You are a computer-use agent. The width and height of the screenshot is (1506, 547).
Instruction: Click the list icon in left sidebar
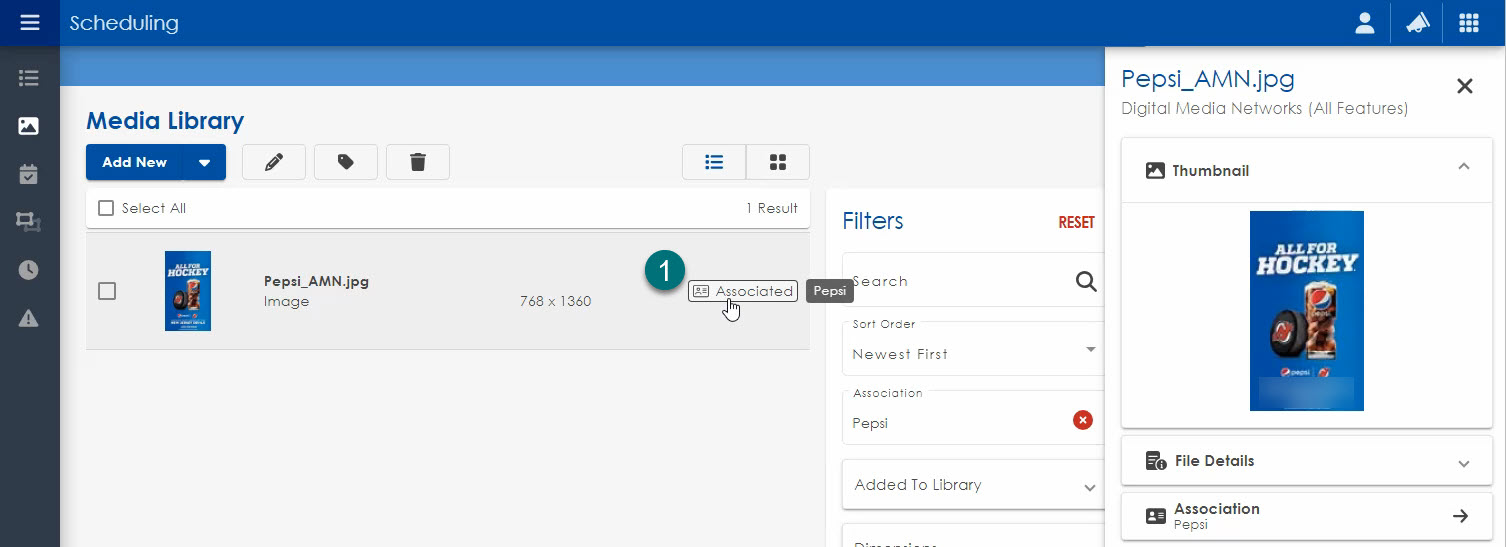click(x=29, y=78)
